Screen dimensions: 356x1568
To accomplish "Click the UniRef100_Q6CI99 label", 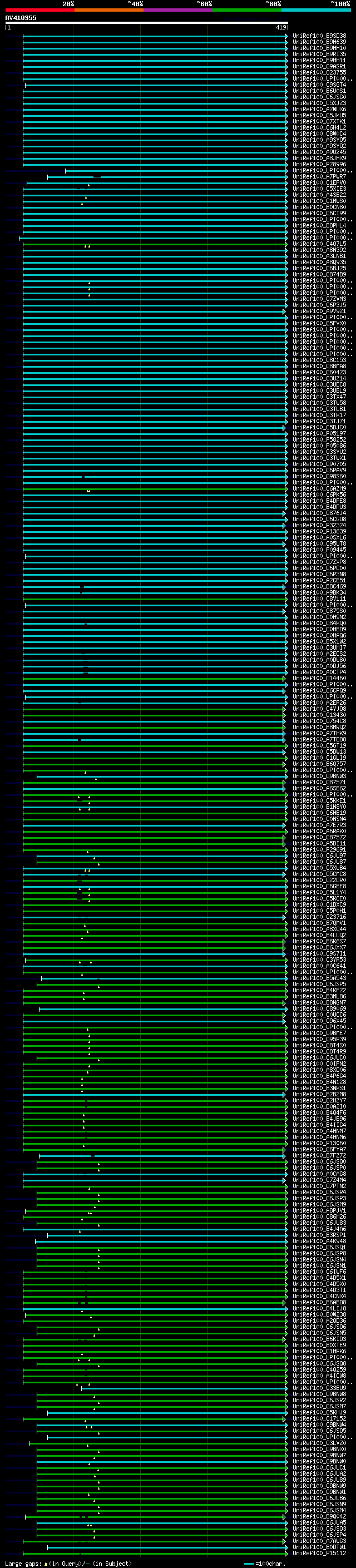I will tap(319, 213).
